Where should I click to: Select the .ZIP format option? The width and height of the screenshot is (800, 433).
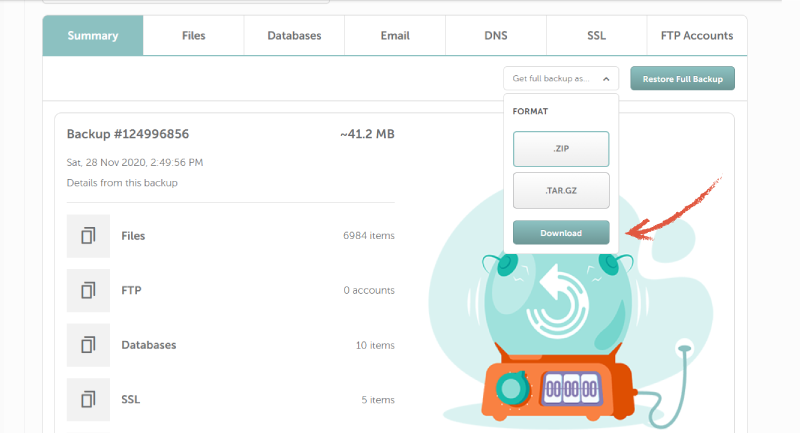[561, 149]
